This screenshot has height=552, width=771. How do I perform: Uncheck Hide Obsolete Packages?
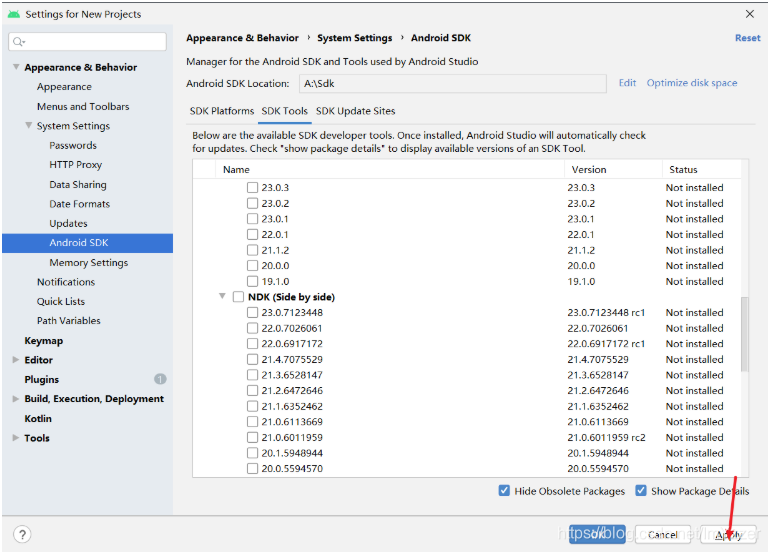[x=504, y=491]
